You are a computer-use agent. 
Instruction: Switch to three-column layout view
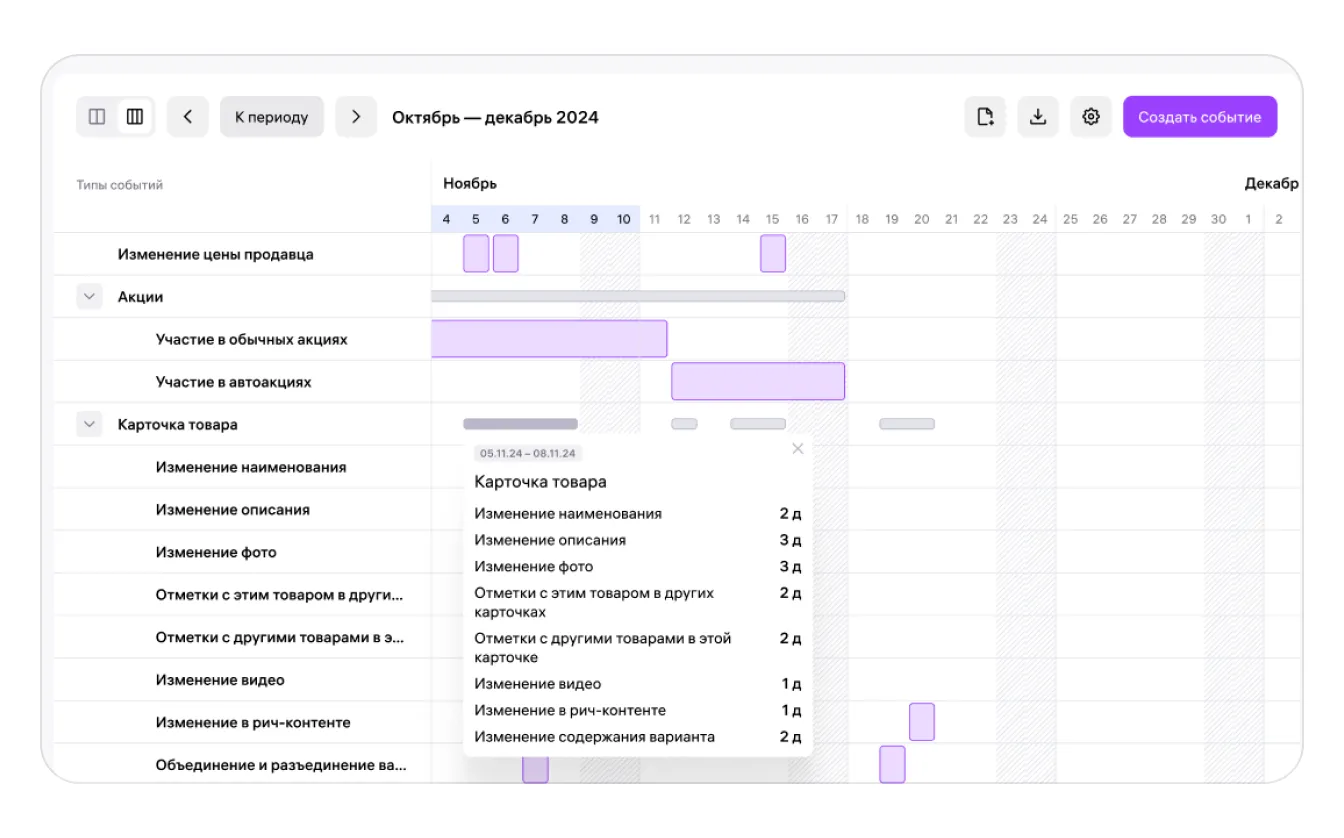coord(135,117)
